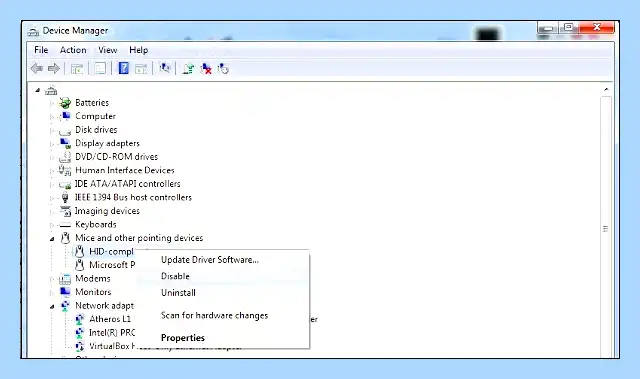Click the Intel(R) PRO adapter icon
This screenshot has height=379, width=640.
pyautogui.click(x=80, y=333)
